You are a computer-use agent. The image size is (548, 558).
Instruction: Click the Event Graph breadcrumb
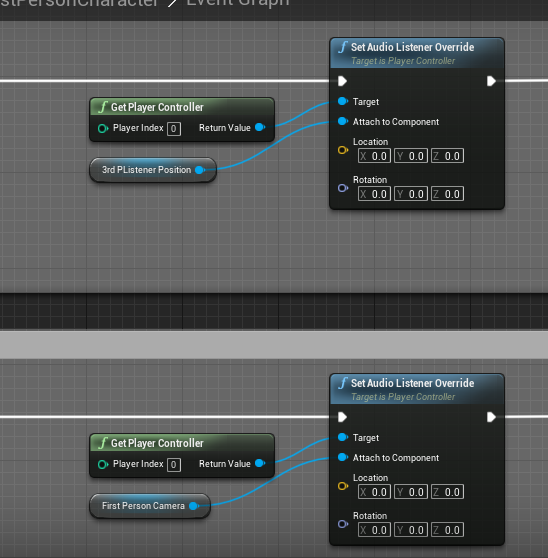(x=238, y=3)
